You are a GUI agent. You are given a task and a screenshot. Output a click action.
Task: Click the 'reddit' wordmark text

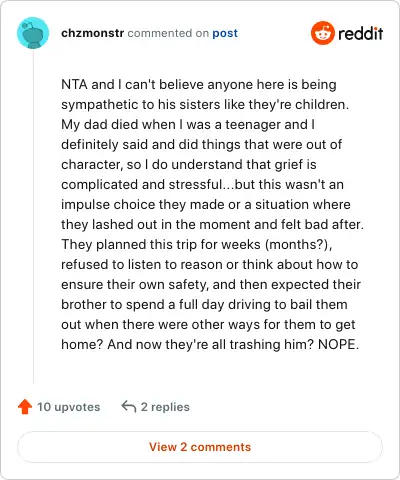(360, 33)
